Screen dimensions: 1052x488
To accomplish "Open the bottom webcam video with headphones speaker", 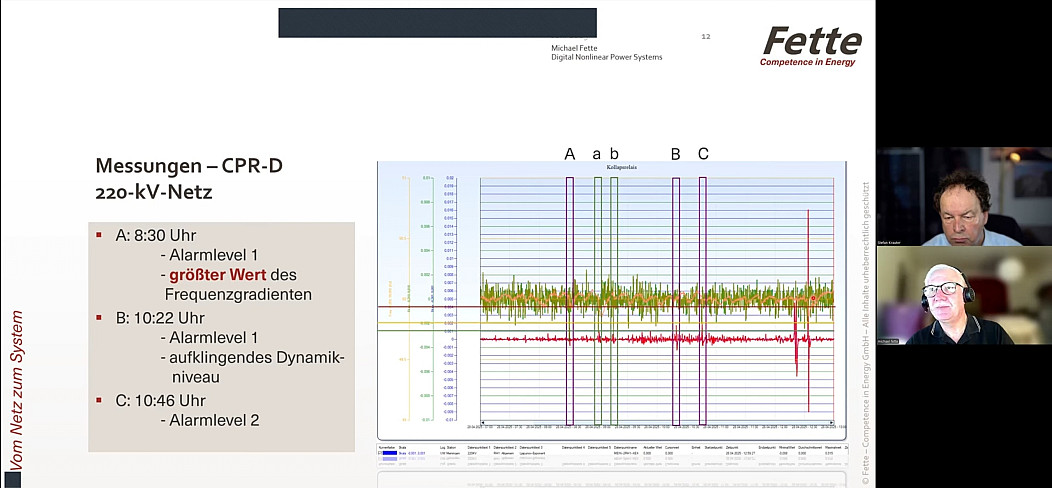I will point(963,295).
